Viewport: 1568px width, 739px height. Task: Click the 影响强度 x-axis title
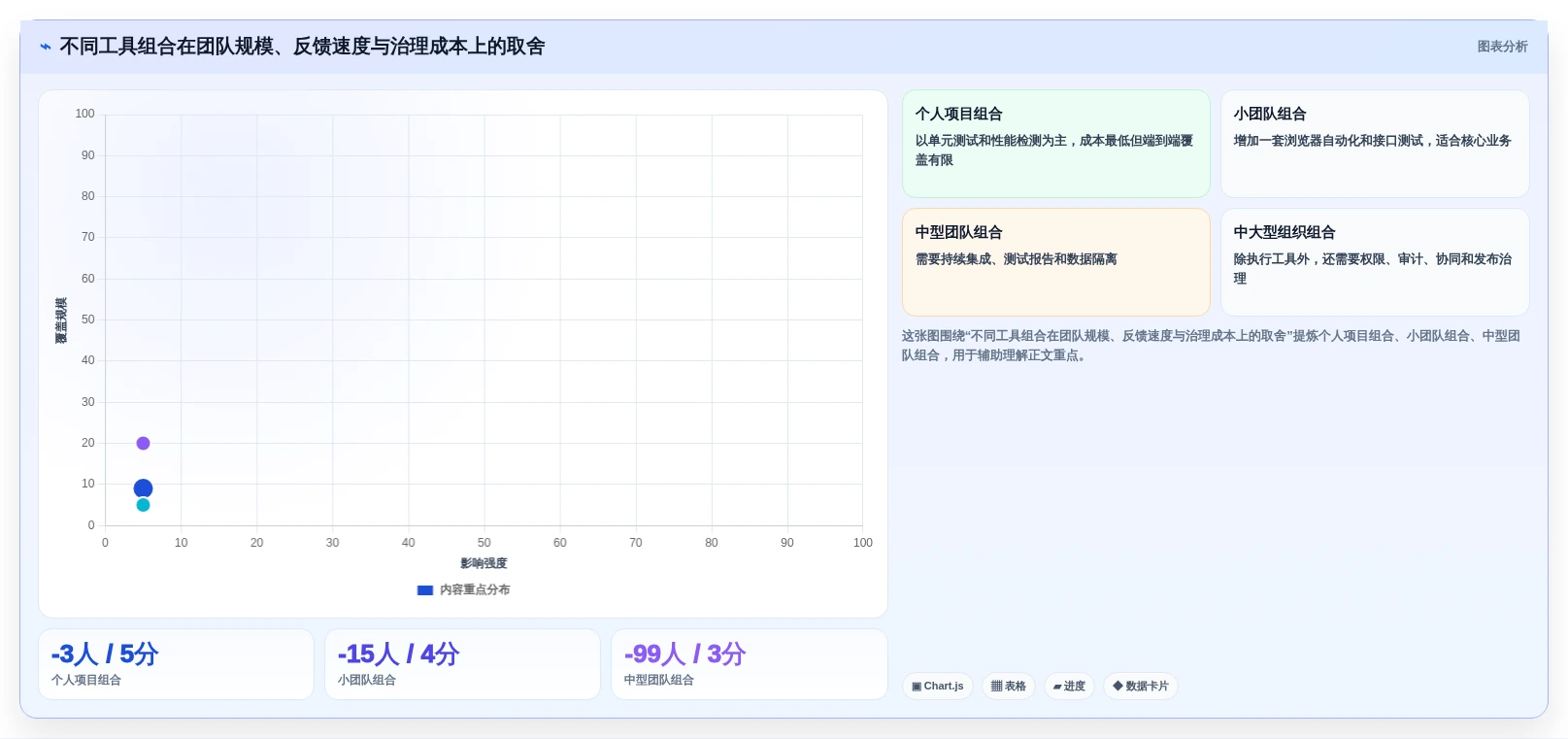484,563
